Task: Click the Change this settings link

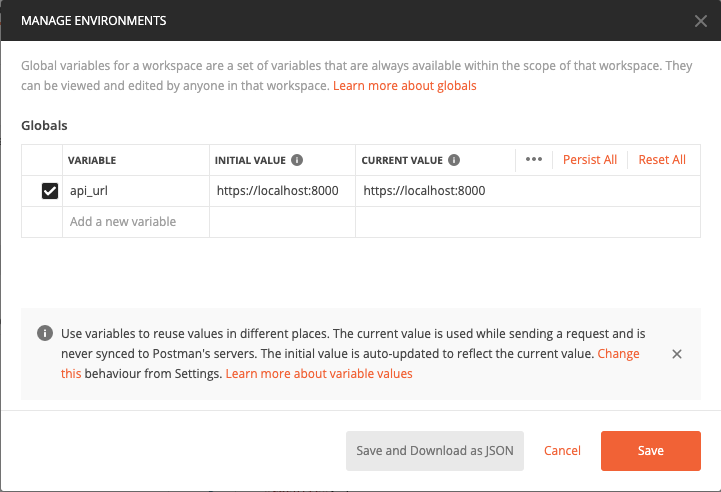Action: click(x=618, y=354)
